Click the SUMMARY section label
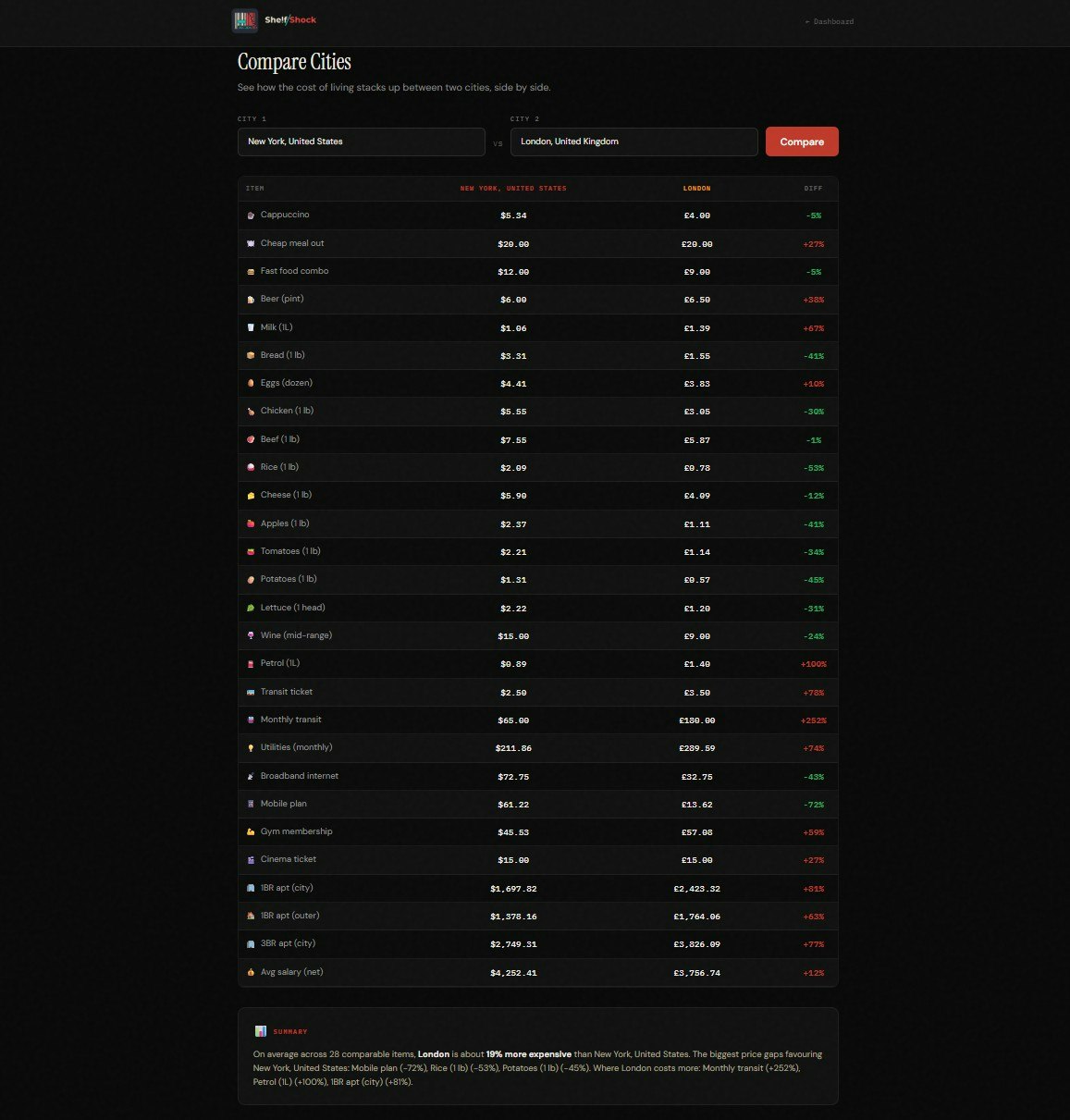The height and width of the screenshot is (1120, 1070). coord(290,1031)
